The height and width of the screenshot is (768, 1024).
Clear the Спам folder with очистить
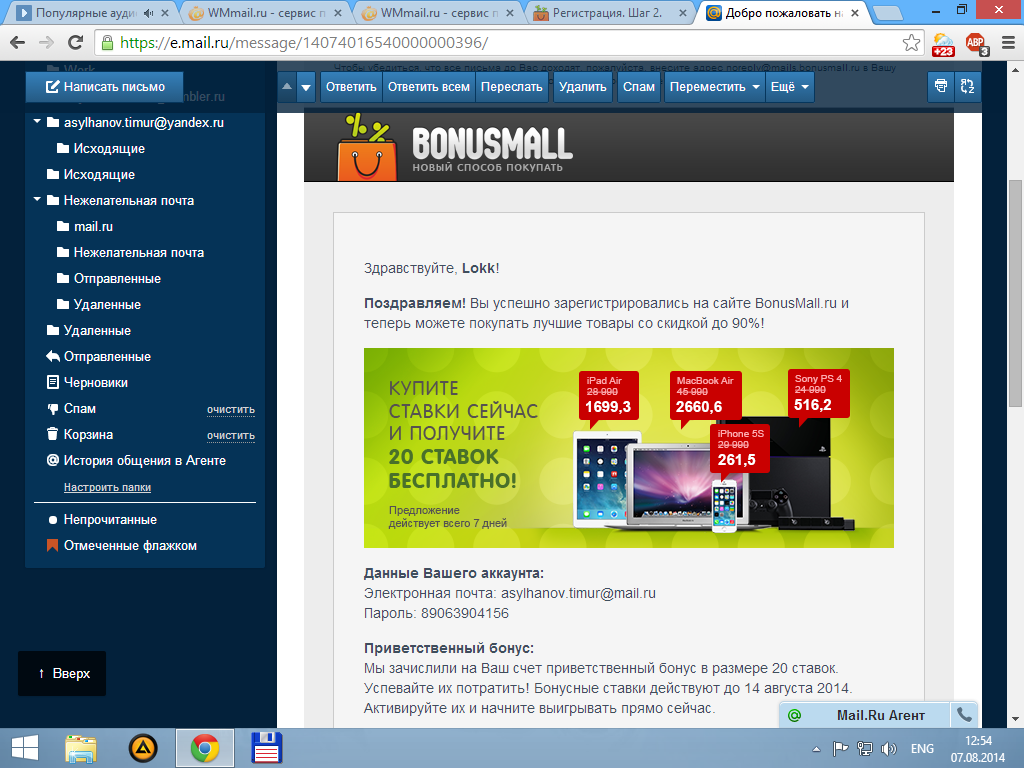coord(231,409)
